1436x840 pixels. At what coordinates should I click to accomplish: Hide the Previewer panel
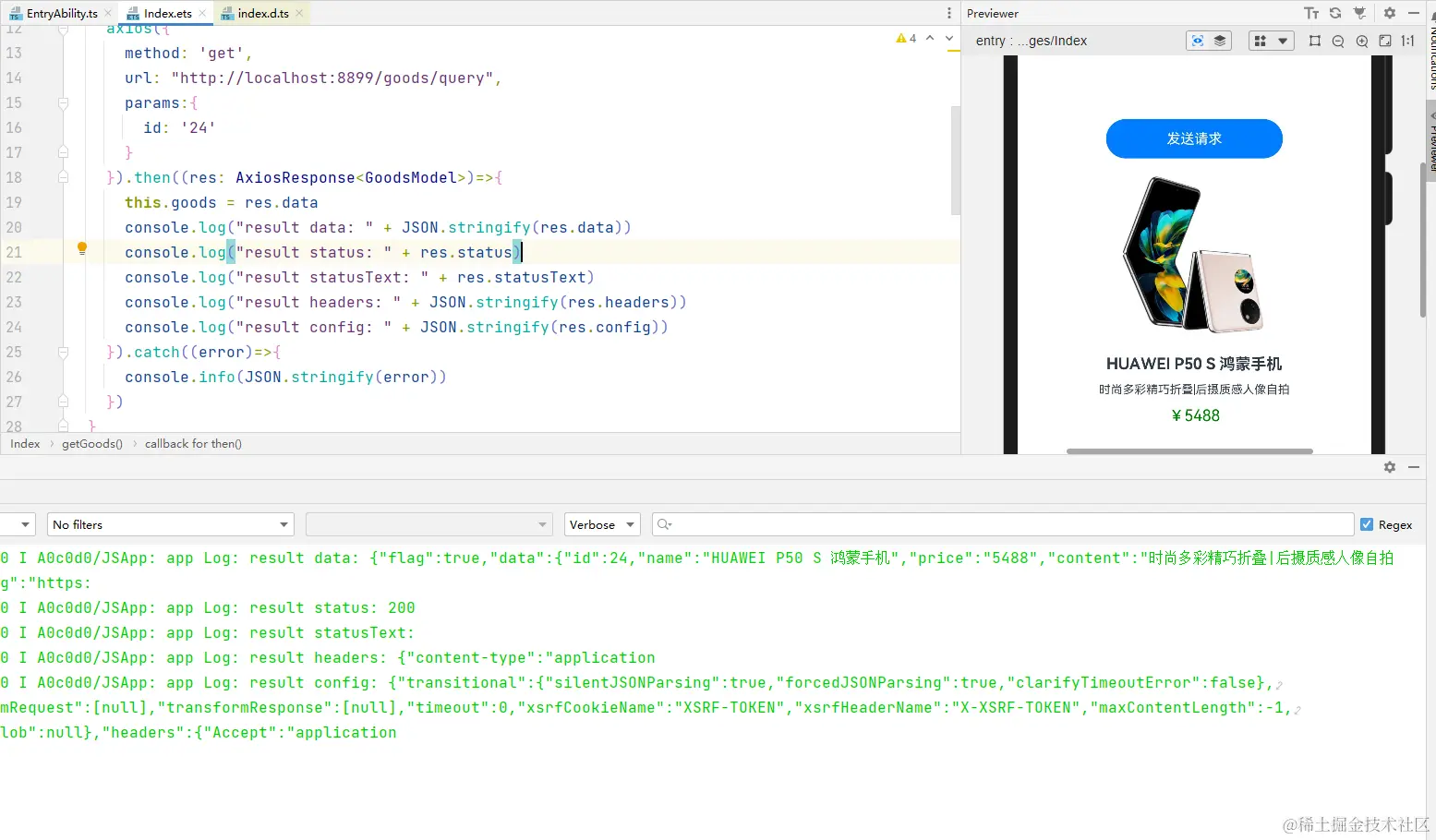(x=1414, y=14)
